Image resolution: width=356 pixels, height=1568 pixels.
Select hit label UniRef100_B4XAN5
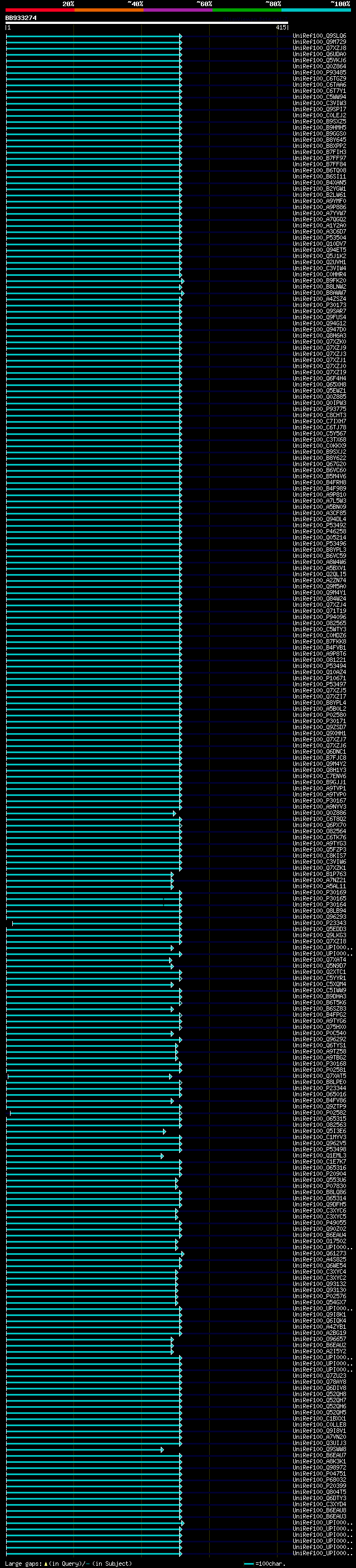point(319,182)
